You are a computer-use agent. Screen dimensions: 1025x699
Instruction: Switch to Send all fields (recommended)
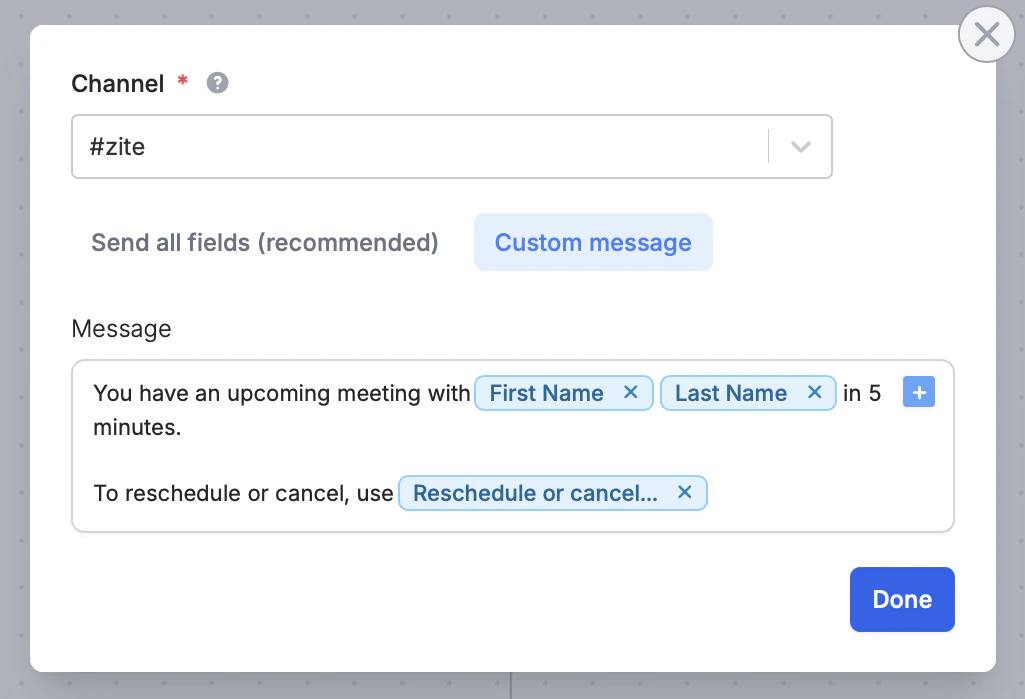point(265,243)
